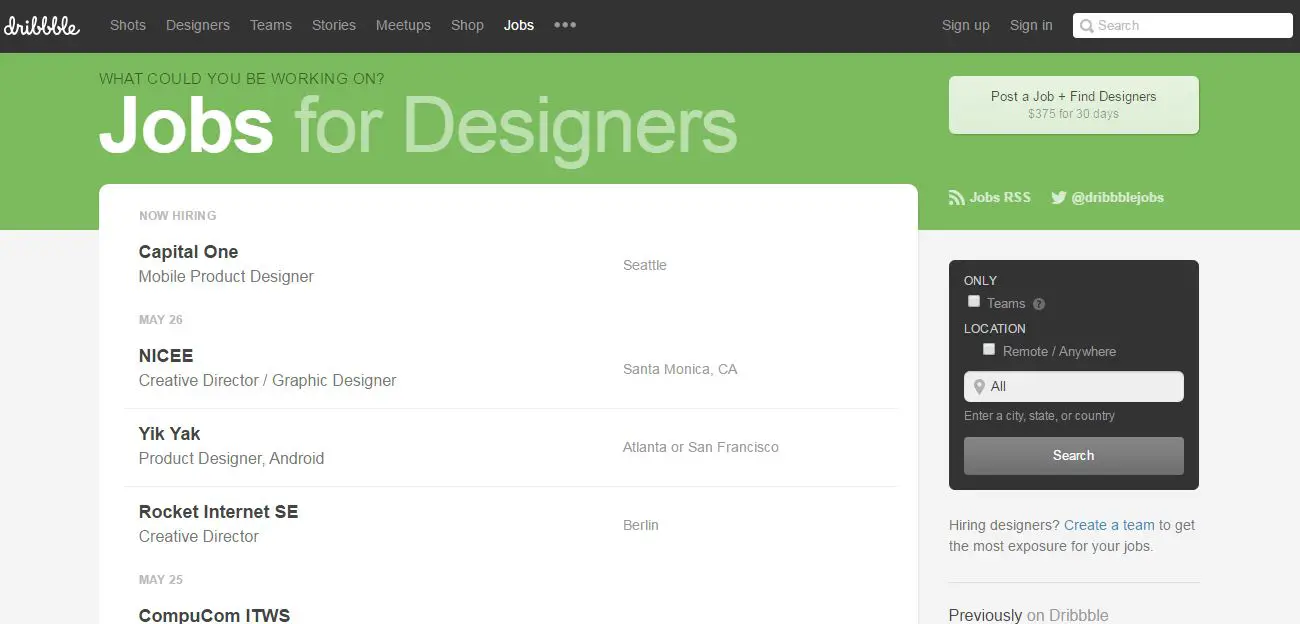Open Stories in the navigation

click(x=334, y=25)
